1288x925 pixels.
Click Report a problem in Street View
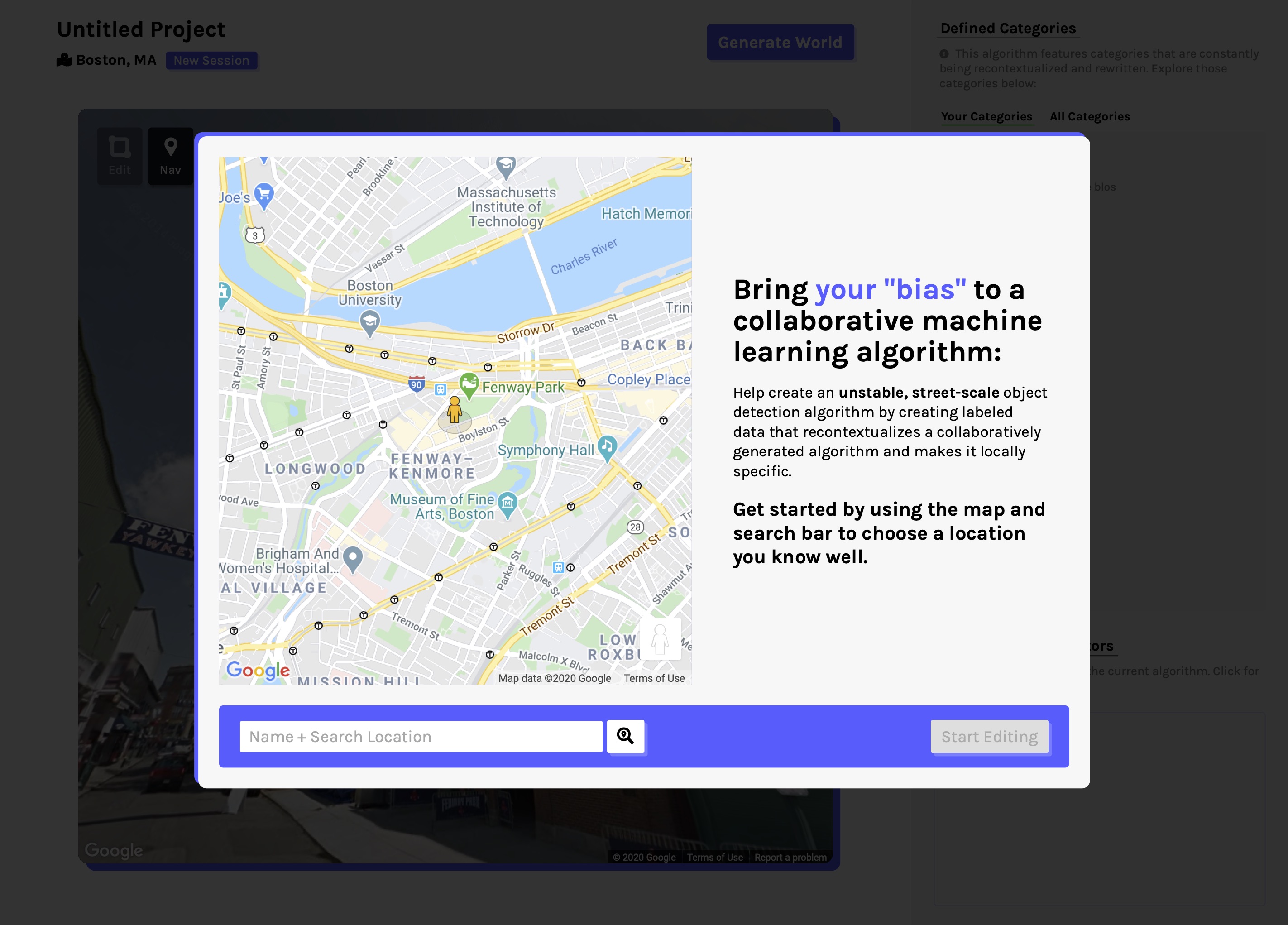[790, 857]
